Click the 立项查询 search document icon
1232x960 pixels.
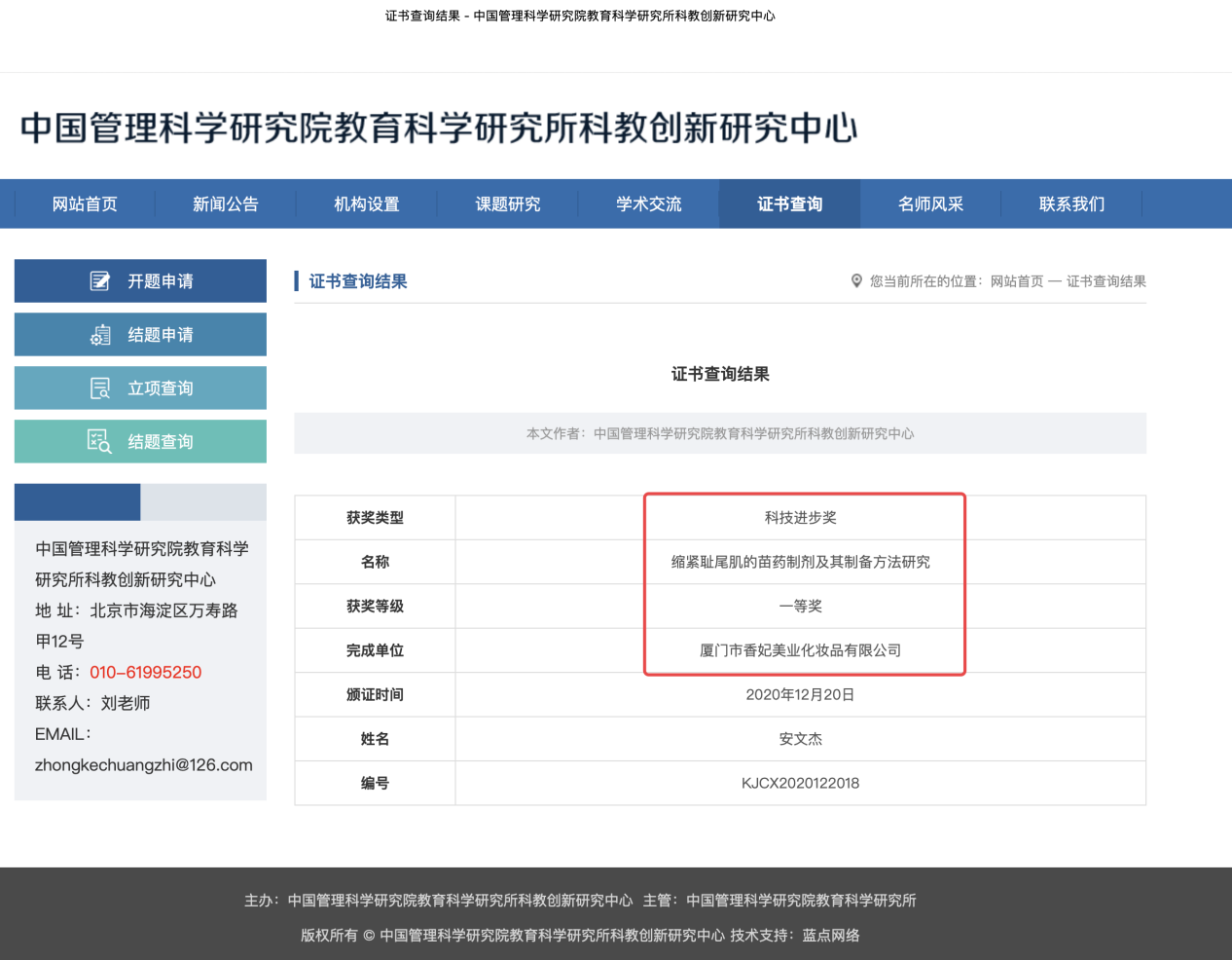tap(100, 388)
